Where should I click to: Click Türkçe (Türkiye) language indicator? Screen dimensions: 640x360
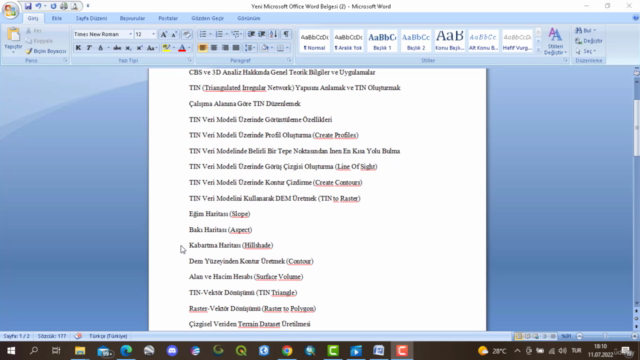108,336
